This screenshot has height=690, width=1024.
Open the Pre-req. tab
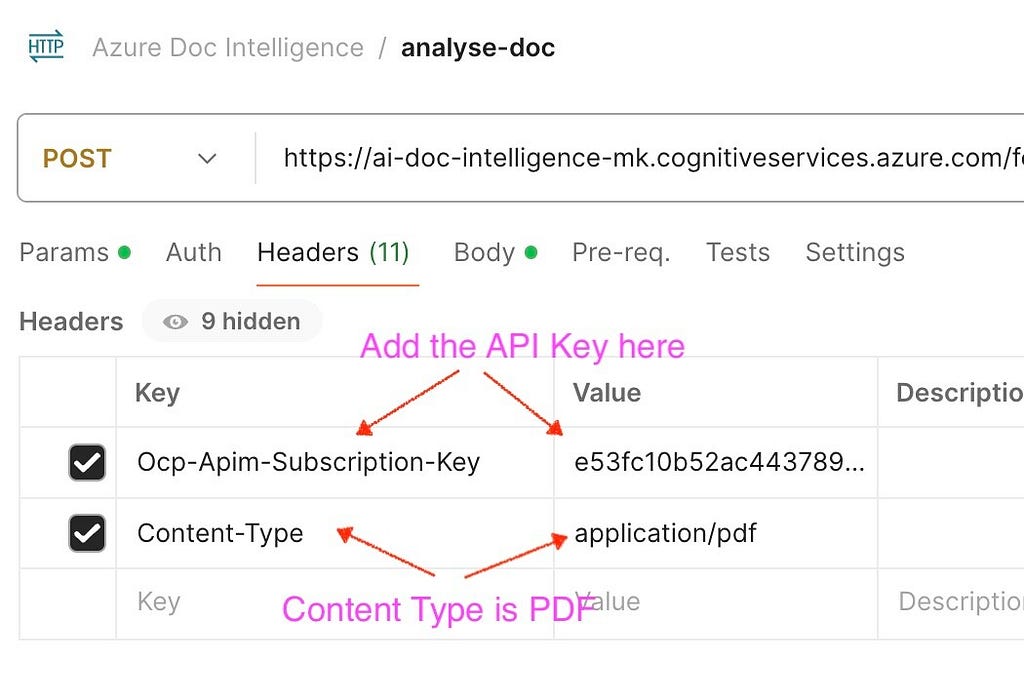(621, 253)
